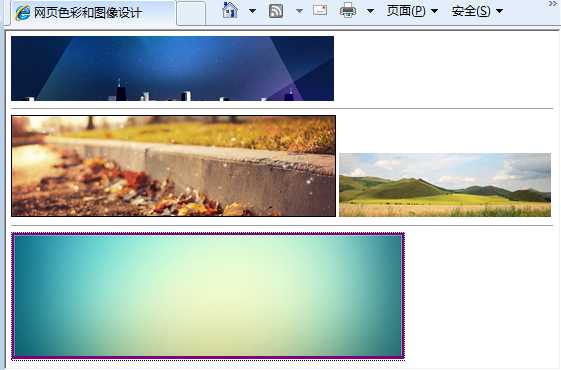This screenshot has height=370, width=561.
Task: Go to the home page icon
Action: (230, 10)
